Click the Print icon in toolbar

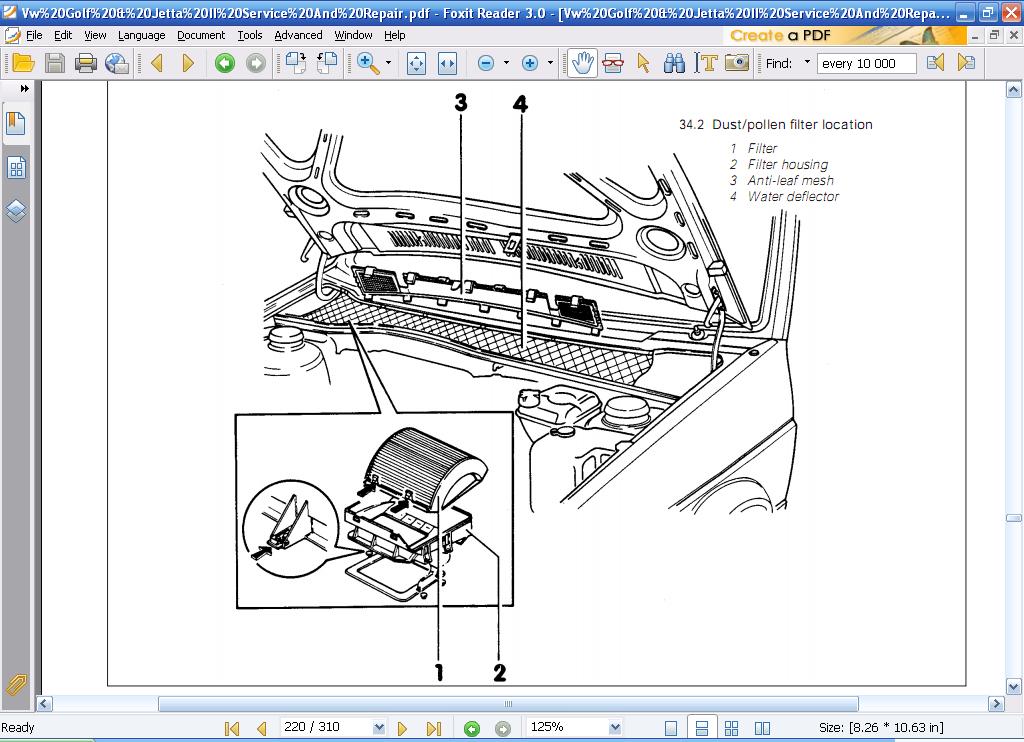click(86, 63)
